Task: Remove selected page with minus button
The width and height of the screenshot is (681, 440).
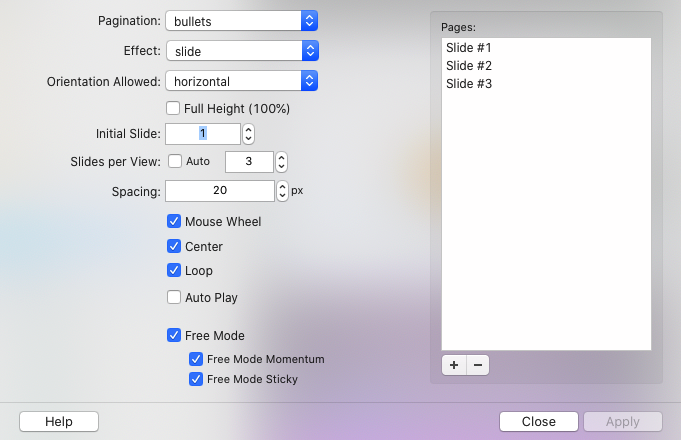Action: point(478,365)
